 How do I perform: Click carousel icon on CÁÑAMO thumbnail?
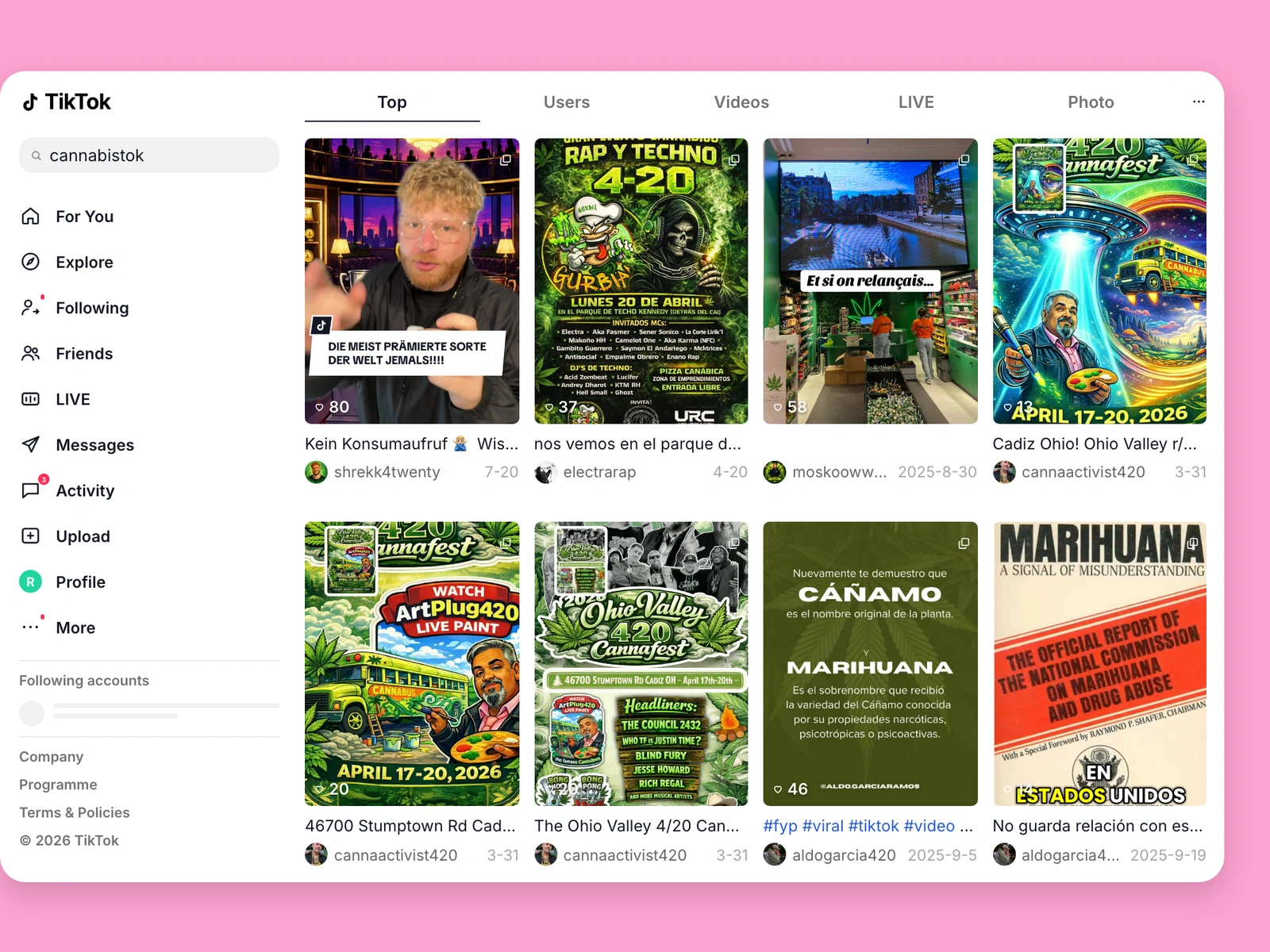(x=964, y=543)
